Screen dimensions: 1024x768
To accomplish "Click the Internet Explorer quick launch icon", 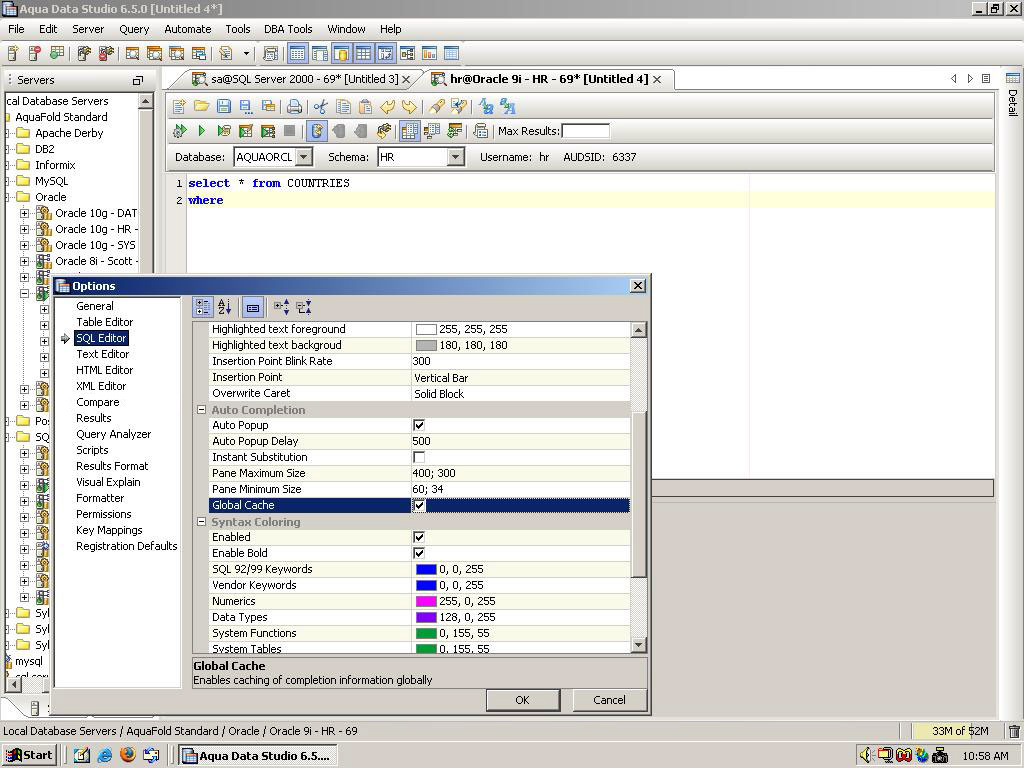I will (104, 755).
